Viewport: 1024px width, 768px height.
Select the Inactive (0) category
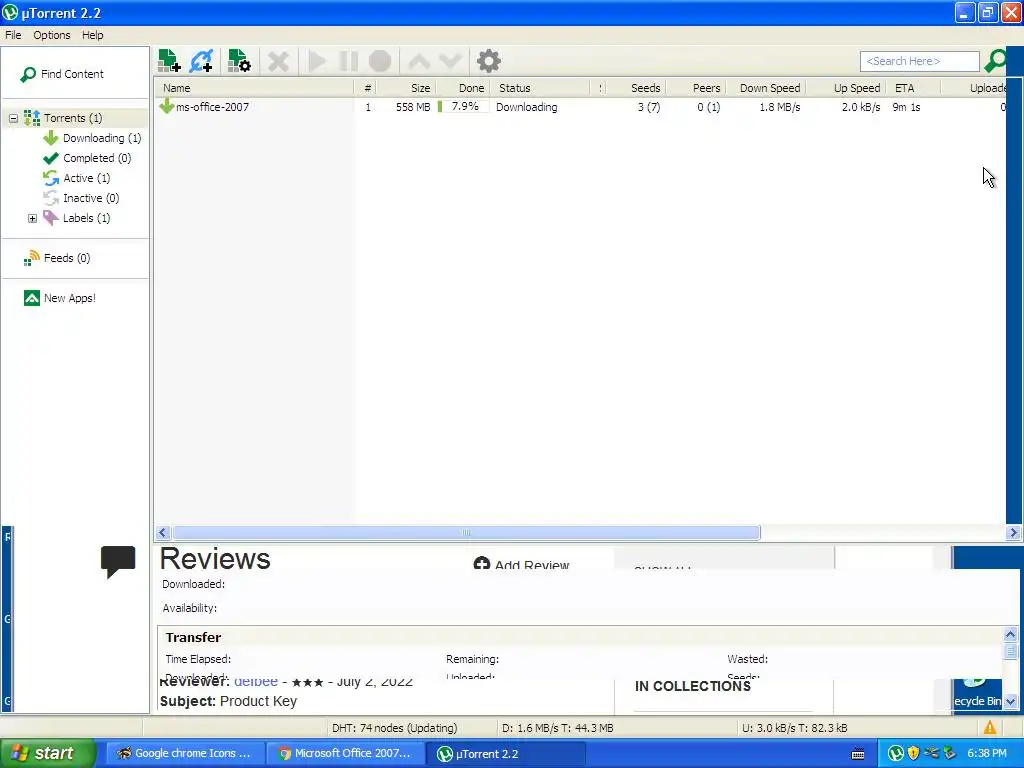91,198
